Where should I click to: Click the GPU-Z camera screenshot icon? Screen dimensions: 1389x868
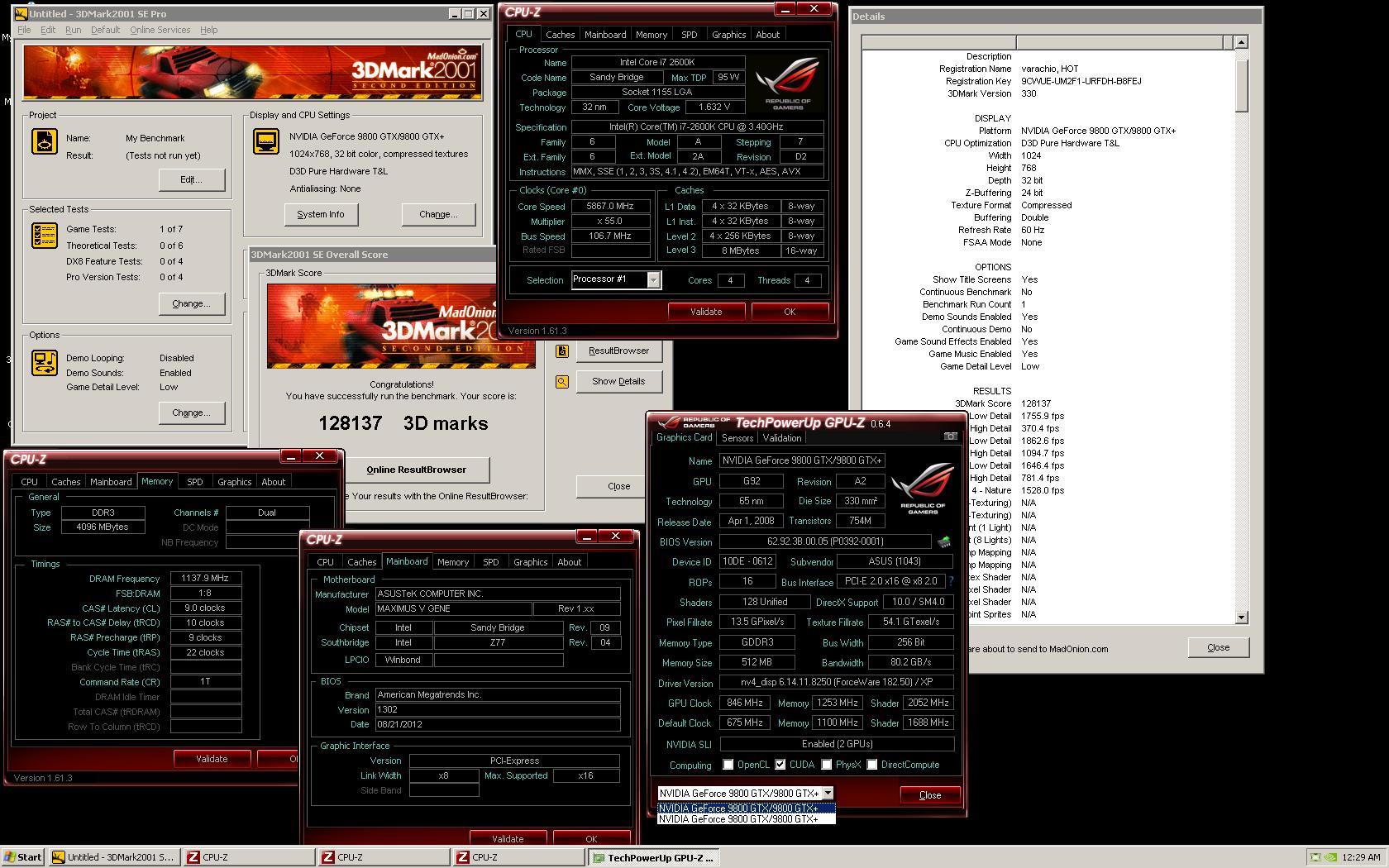(951, 436)
